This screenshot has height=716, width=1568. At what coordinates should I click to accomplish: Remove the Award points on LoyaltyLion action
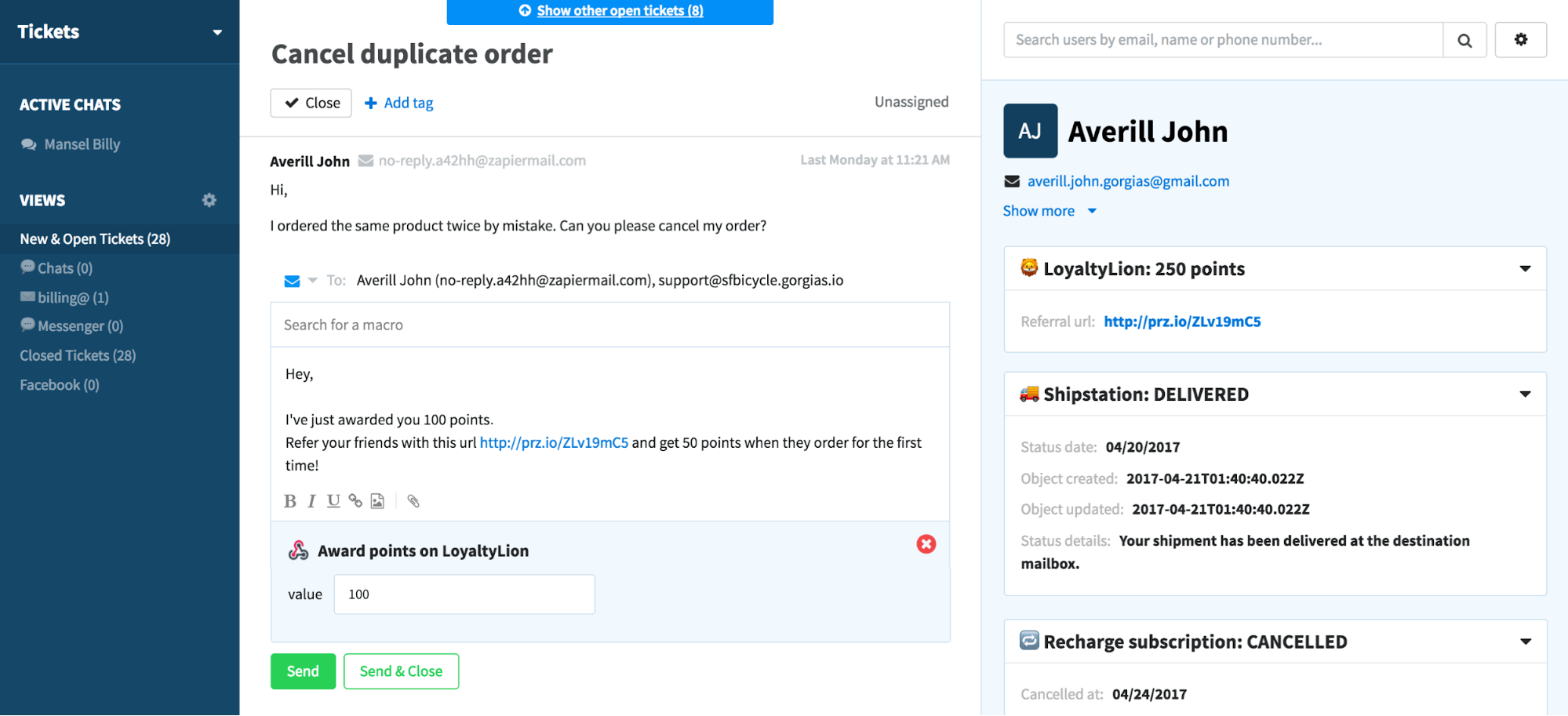pos(926,543)
